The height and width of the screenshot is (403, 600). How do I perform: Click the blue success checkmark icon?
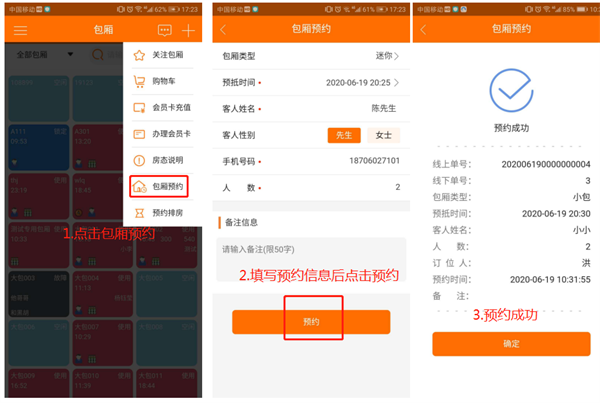(511, 91)
